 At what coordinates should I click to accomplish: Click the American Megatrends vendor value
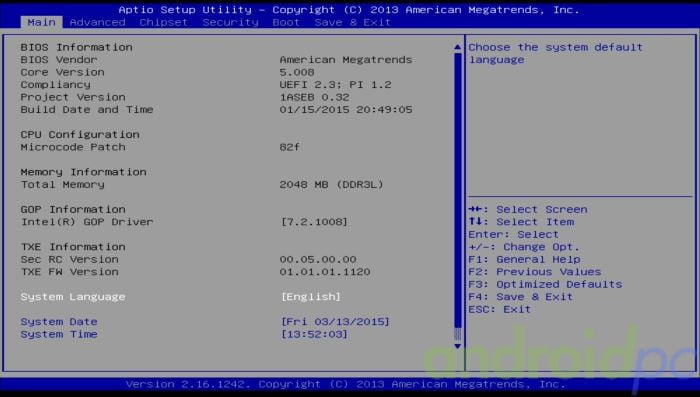(346, 60)
